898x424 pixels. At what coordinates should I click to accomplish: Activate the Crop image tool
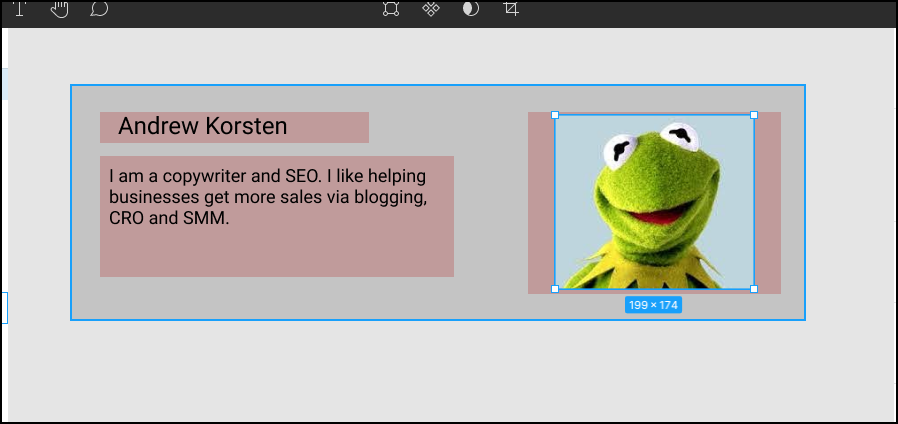click(511, 9)
